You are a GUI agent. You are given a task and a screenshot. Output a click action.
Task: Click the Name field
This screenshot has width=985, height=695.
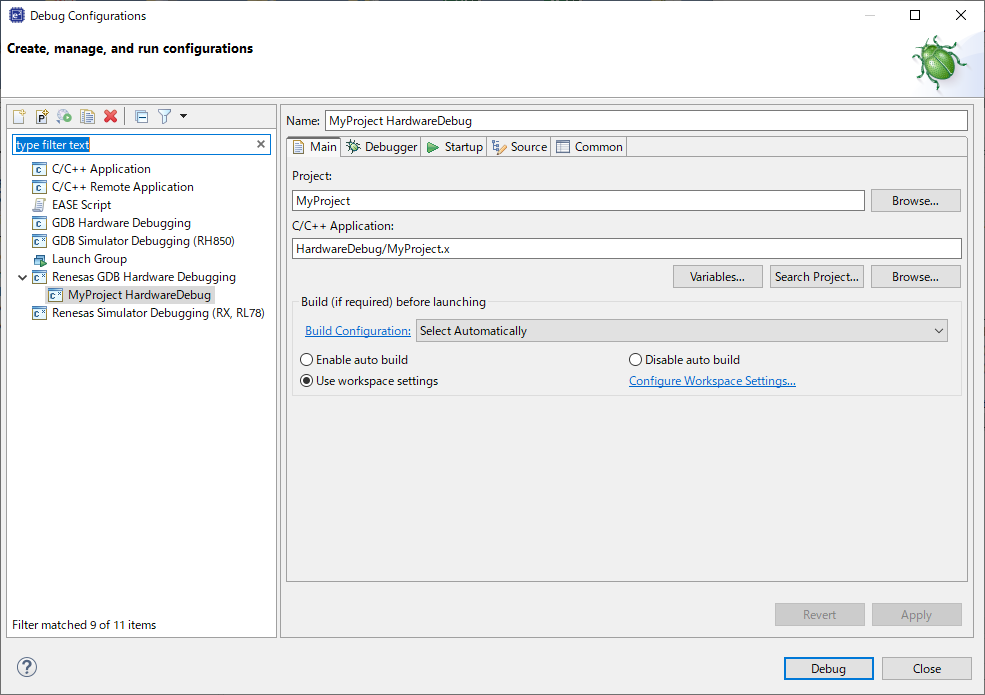[x=646, y=121]
